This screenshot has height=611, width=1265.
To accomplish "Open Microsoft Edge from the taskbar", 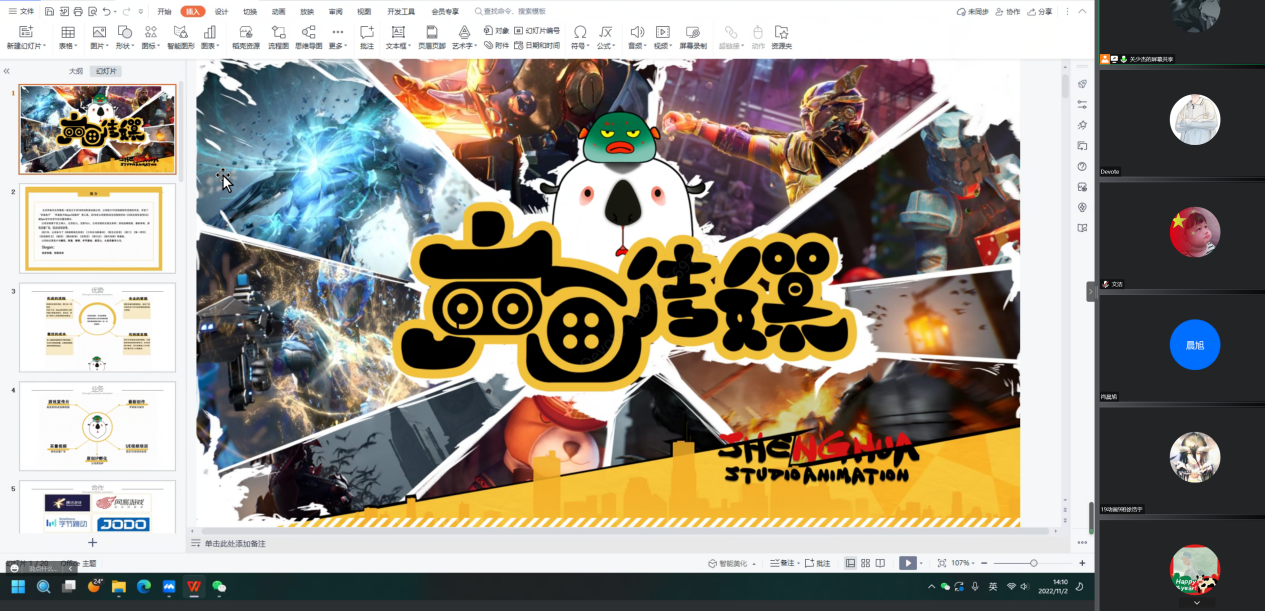I will coord(143,587).
